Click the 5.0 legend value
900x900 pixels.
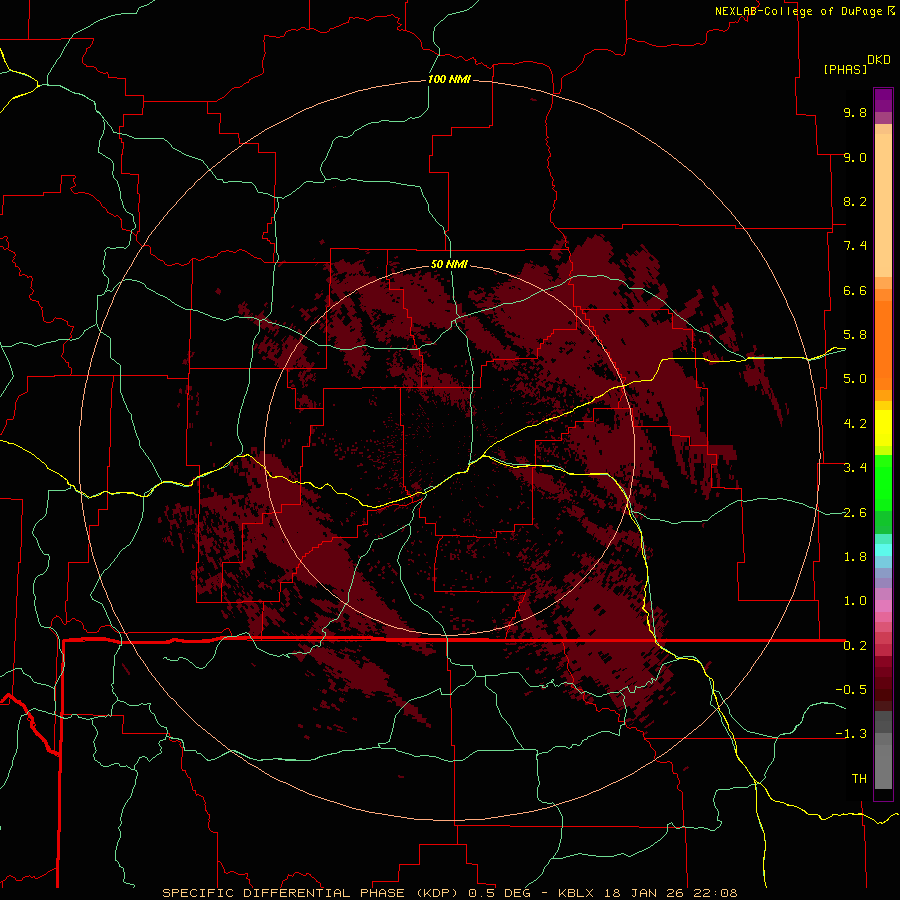[855, 379]
